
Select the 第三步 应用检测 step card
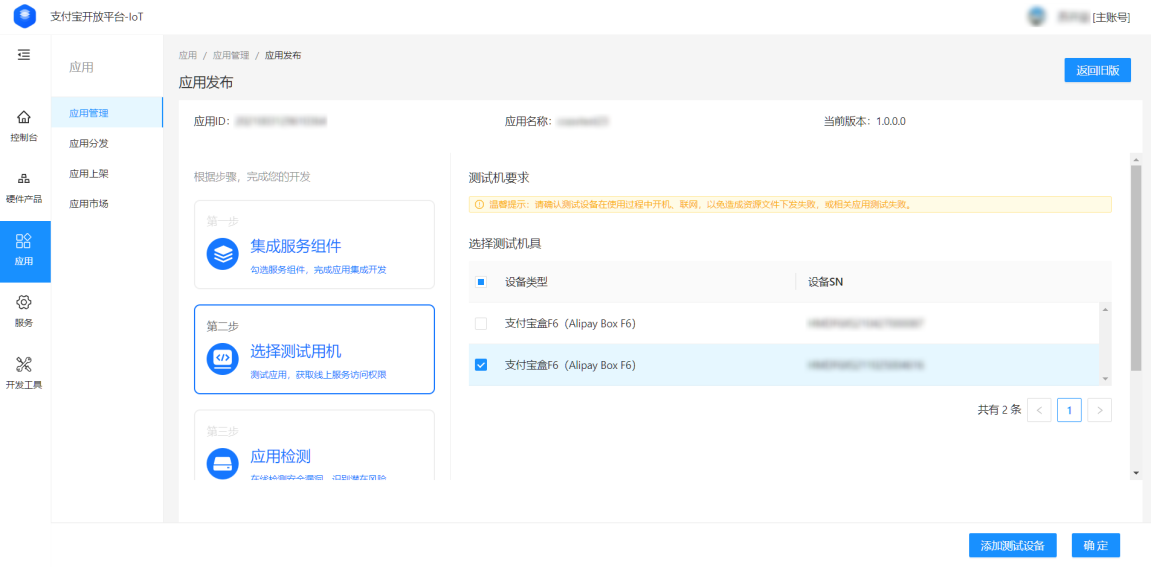click(x=314, y=445)
